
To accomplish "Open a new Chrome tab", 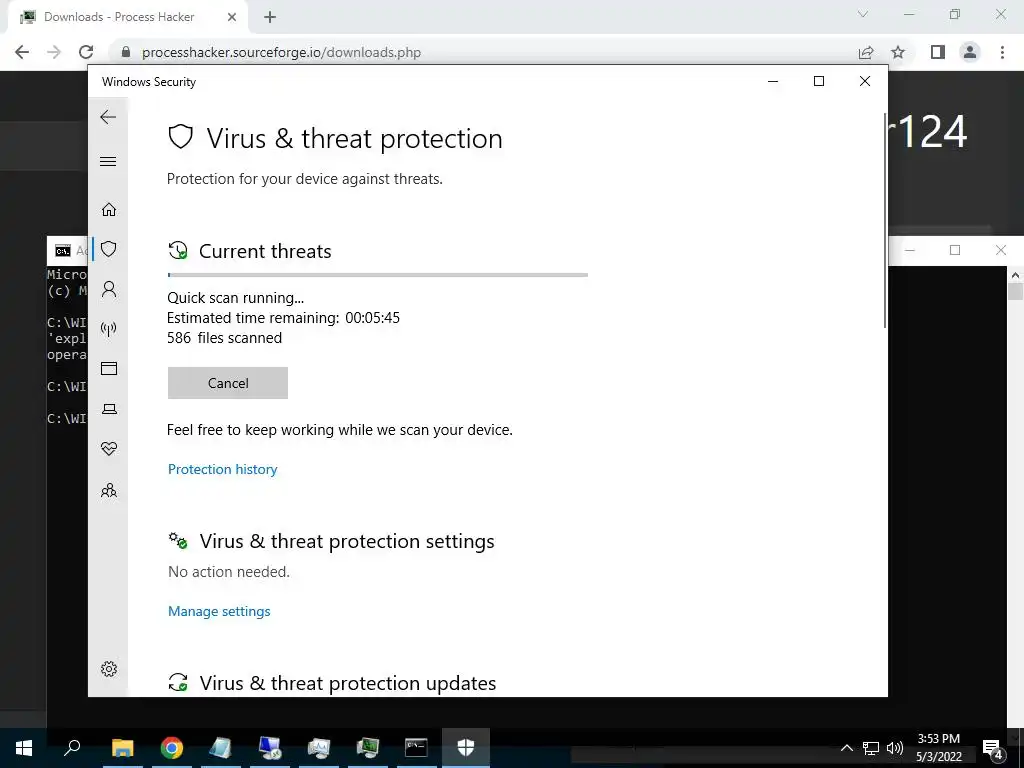I will 270,17.
